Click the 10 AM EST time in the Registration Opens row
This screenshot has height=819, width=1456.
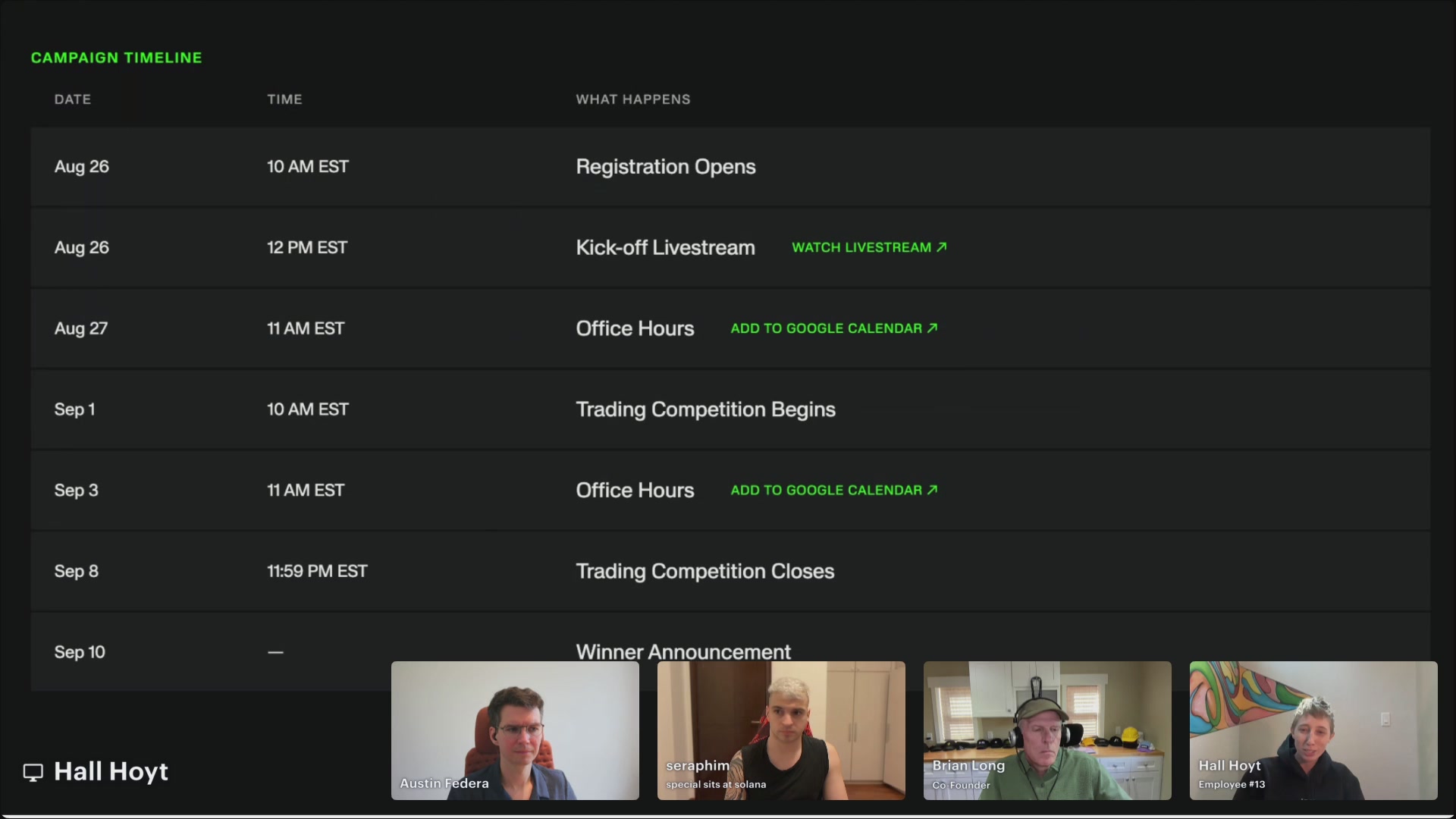308,167
